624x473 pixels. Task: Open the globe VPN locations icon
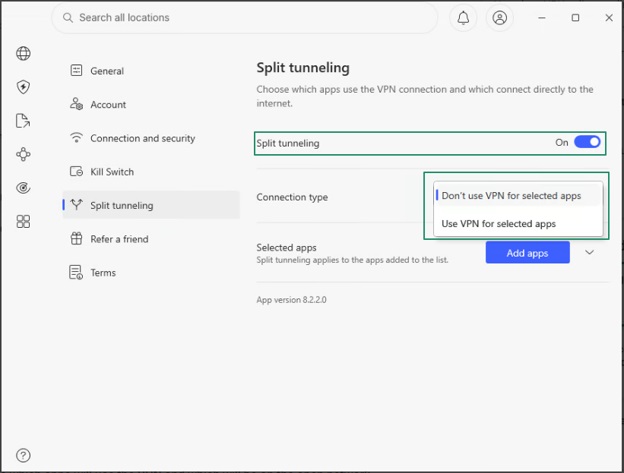click(x=23, y=53)
